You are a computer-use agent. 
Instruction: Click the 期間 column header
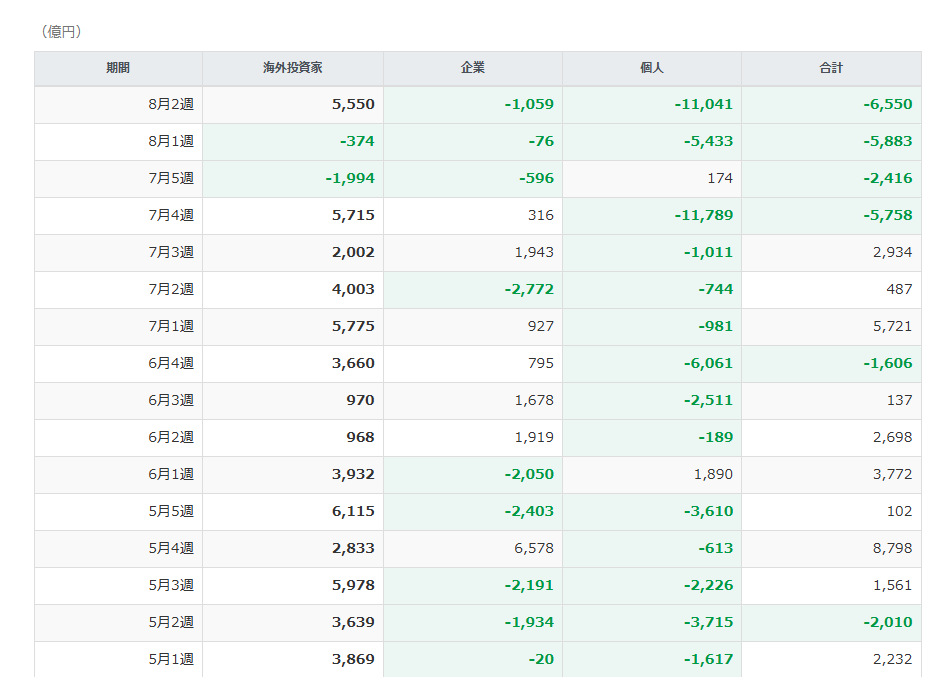tap(118, 68)
